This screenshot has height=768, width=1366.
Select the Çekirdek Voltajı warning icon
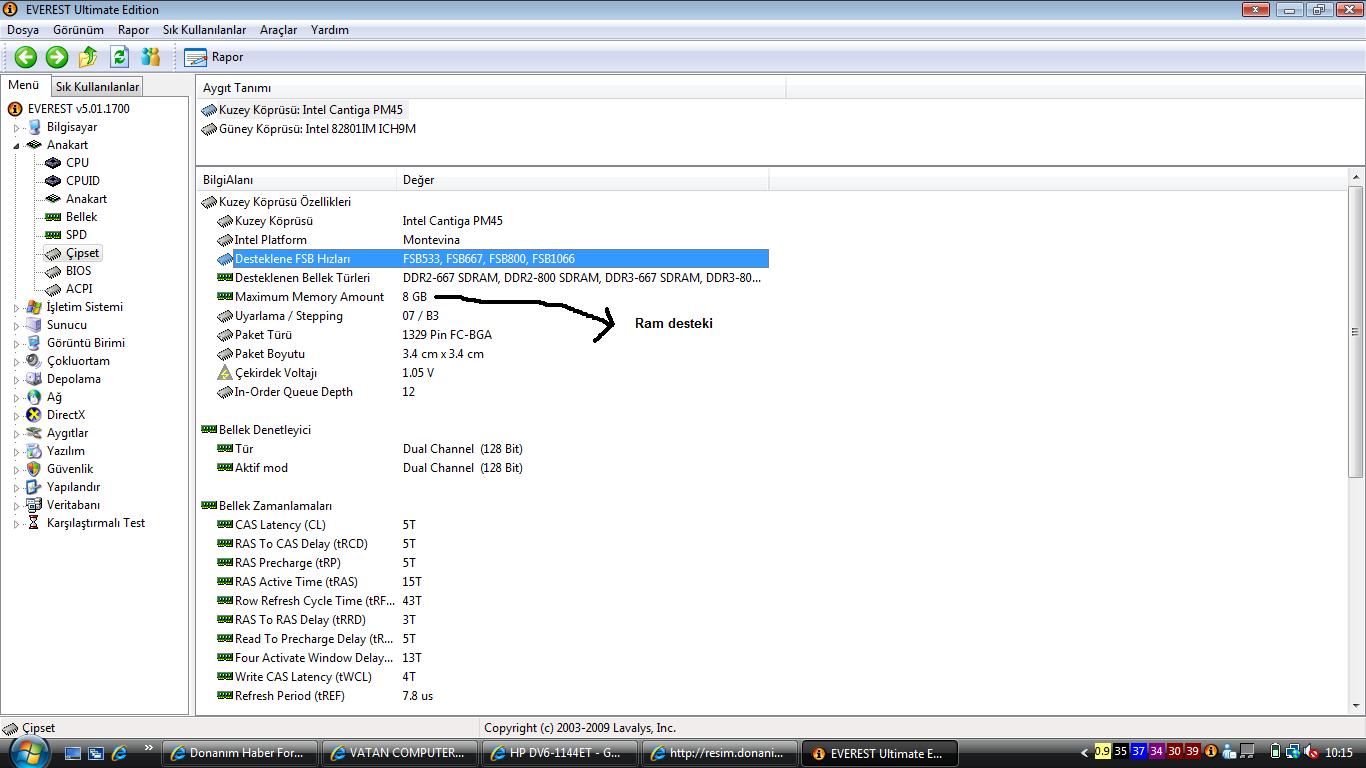point(225,373)
